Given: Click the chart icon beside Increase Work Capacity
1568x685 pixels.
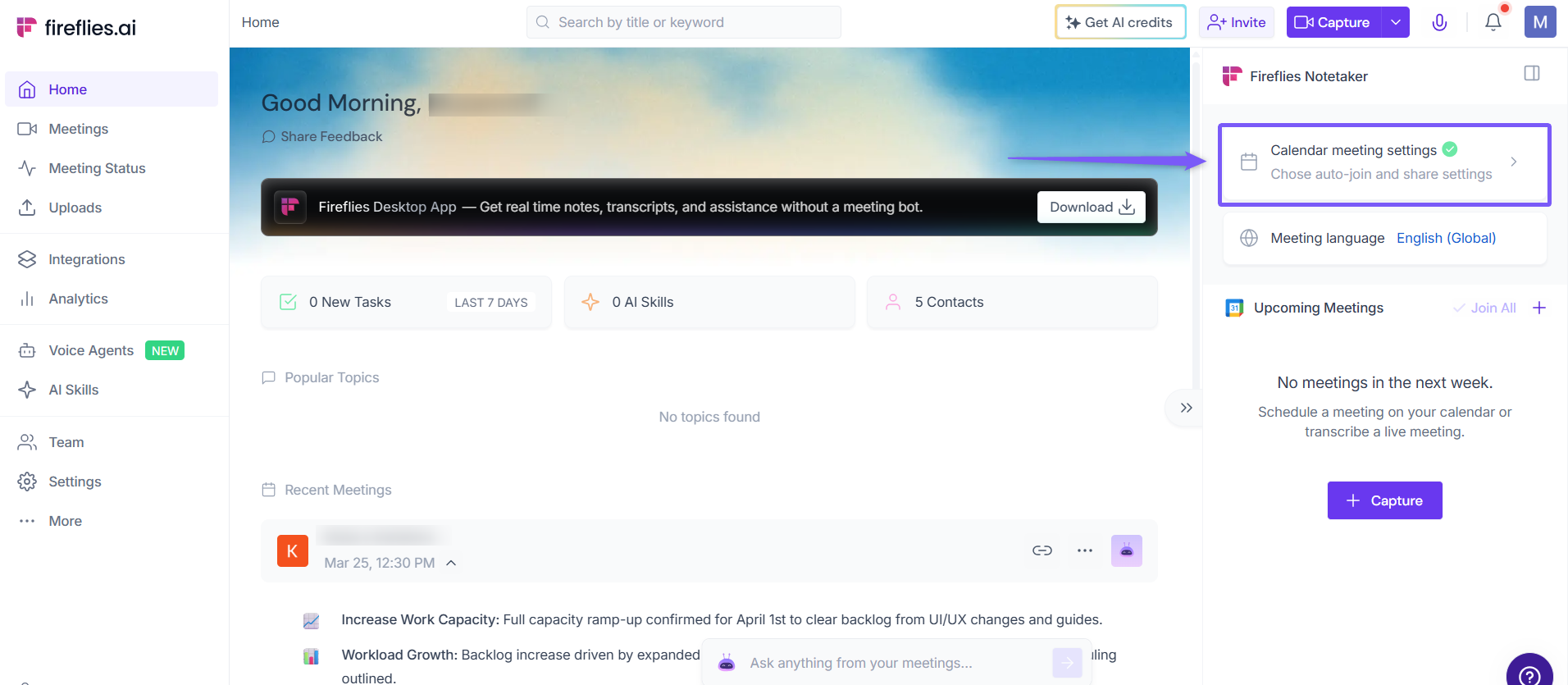Looking at the screenshot, I should tap(311, 621).
